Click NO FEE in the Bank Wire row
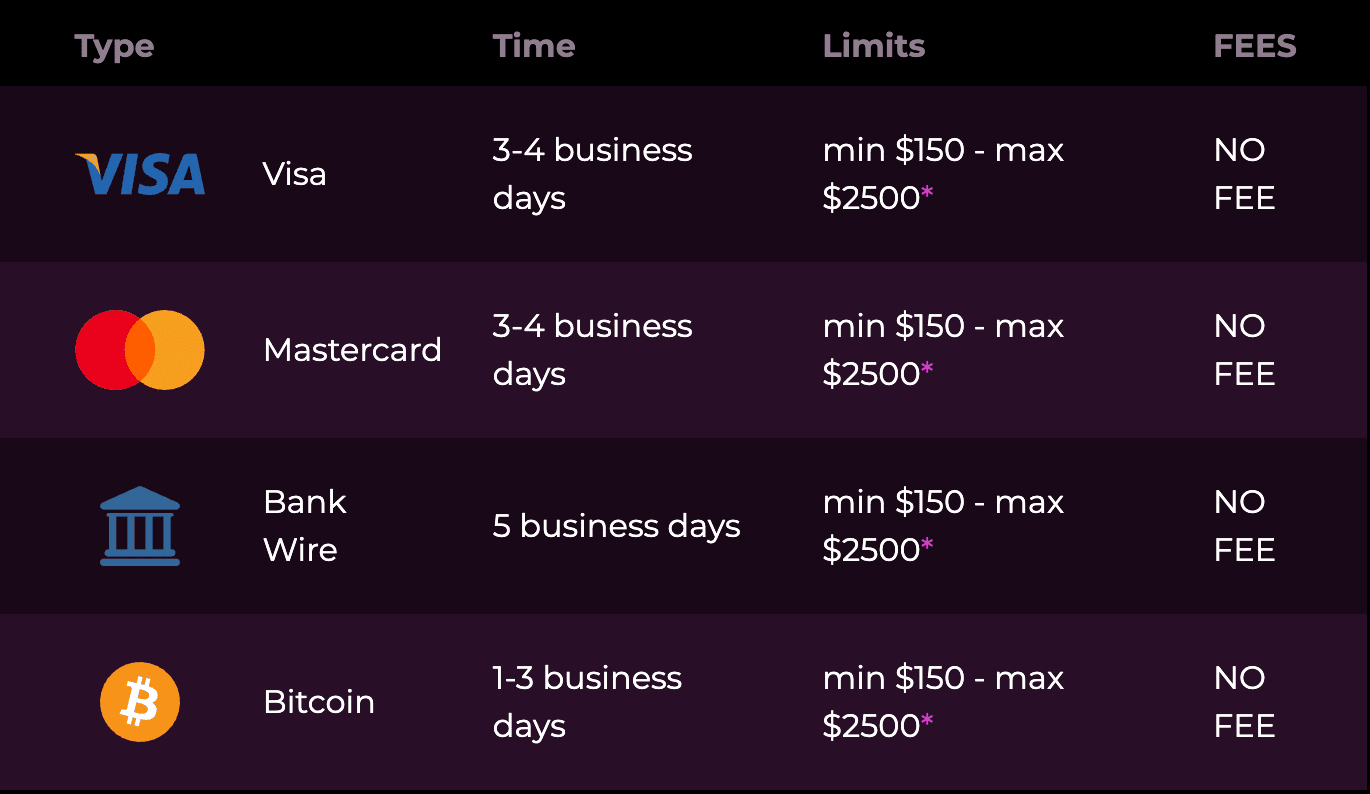The height and width of the screenshot is (794, 1370). click(1245, 526)
